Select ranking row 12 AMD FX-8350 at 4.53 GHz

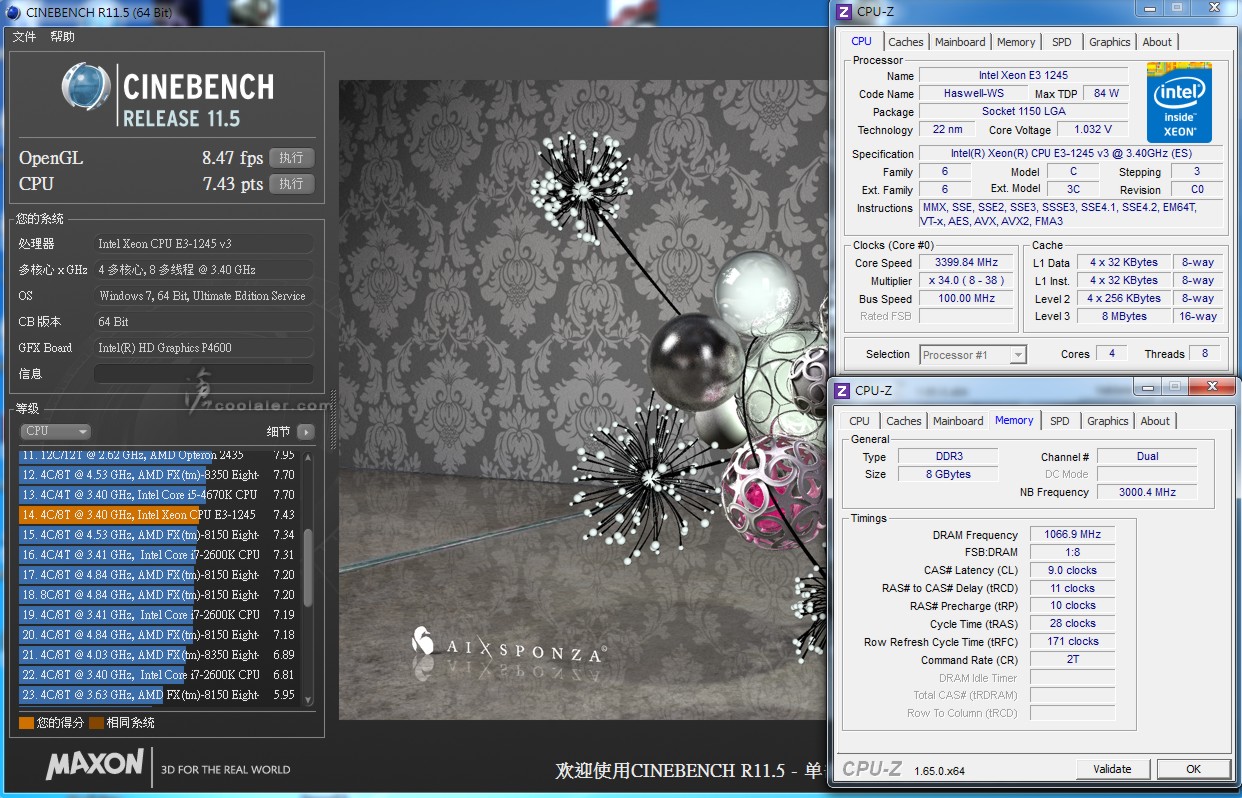(x=158, y=474)
